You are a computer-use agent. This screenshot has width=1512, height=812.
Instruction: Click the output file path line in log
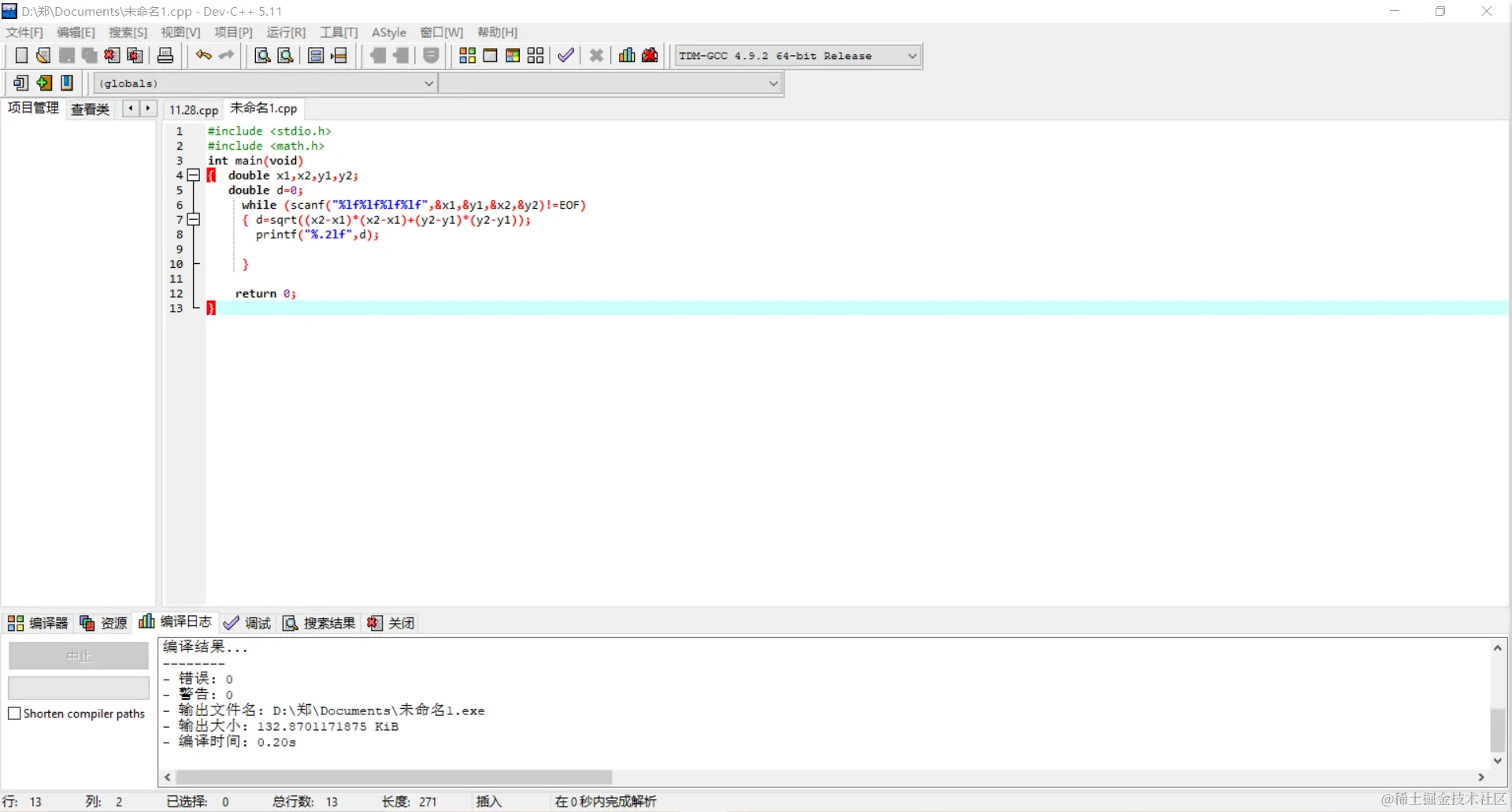(x=324, y=710)
